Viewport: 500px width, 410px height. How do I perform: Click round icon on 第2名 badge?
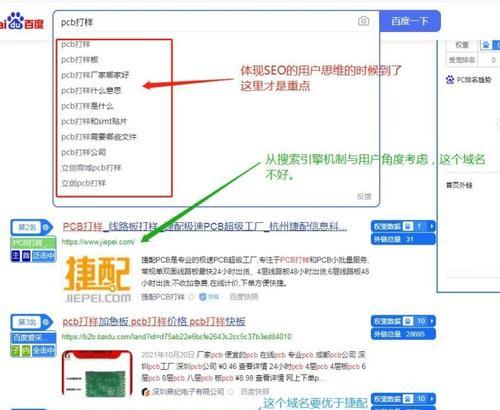point(46,228)
